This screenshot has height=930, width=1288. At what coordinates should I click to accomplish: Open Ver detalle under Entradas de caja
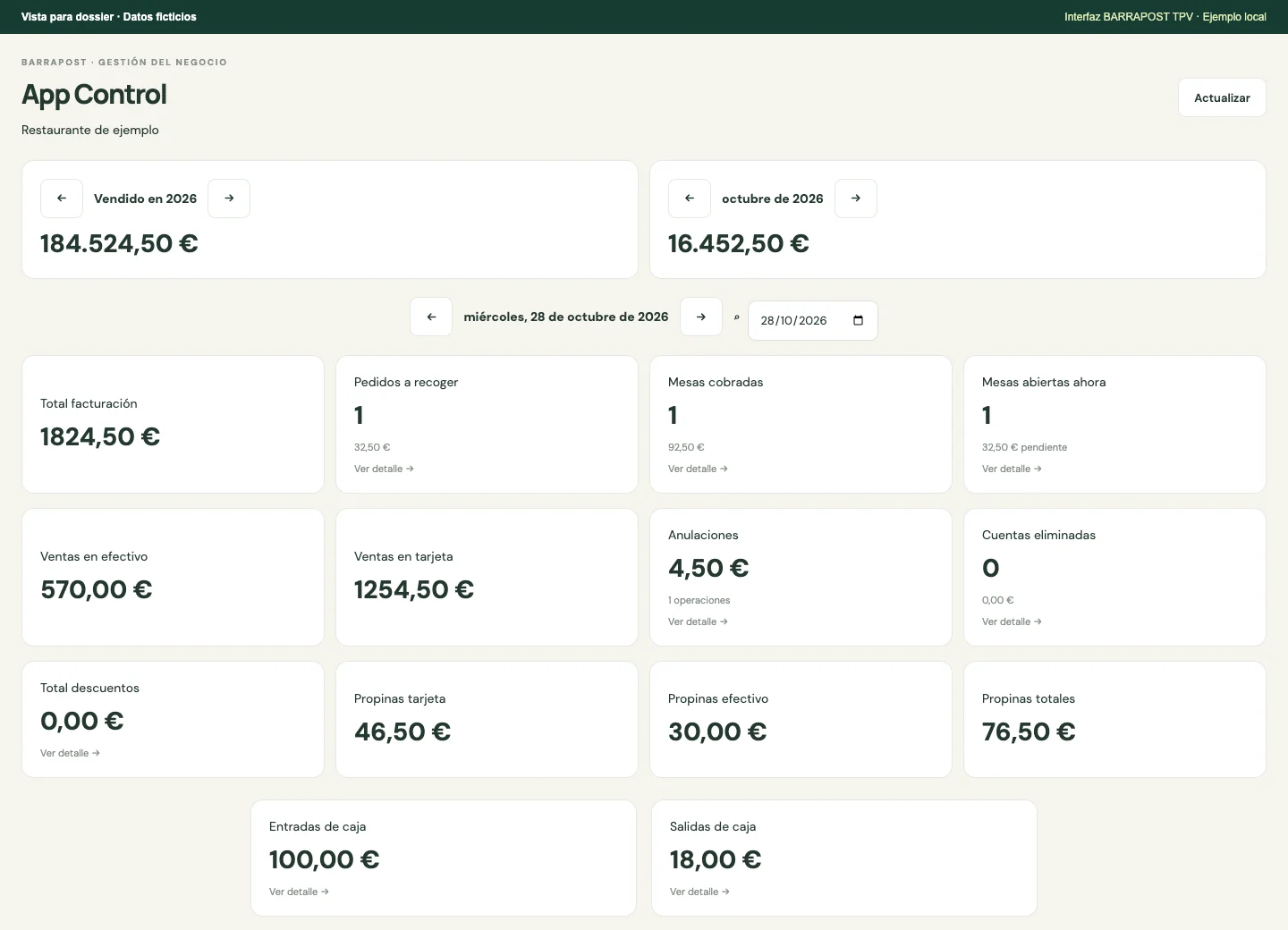tap(299, 892)
